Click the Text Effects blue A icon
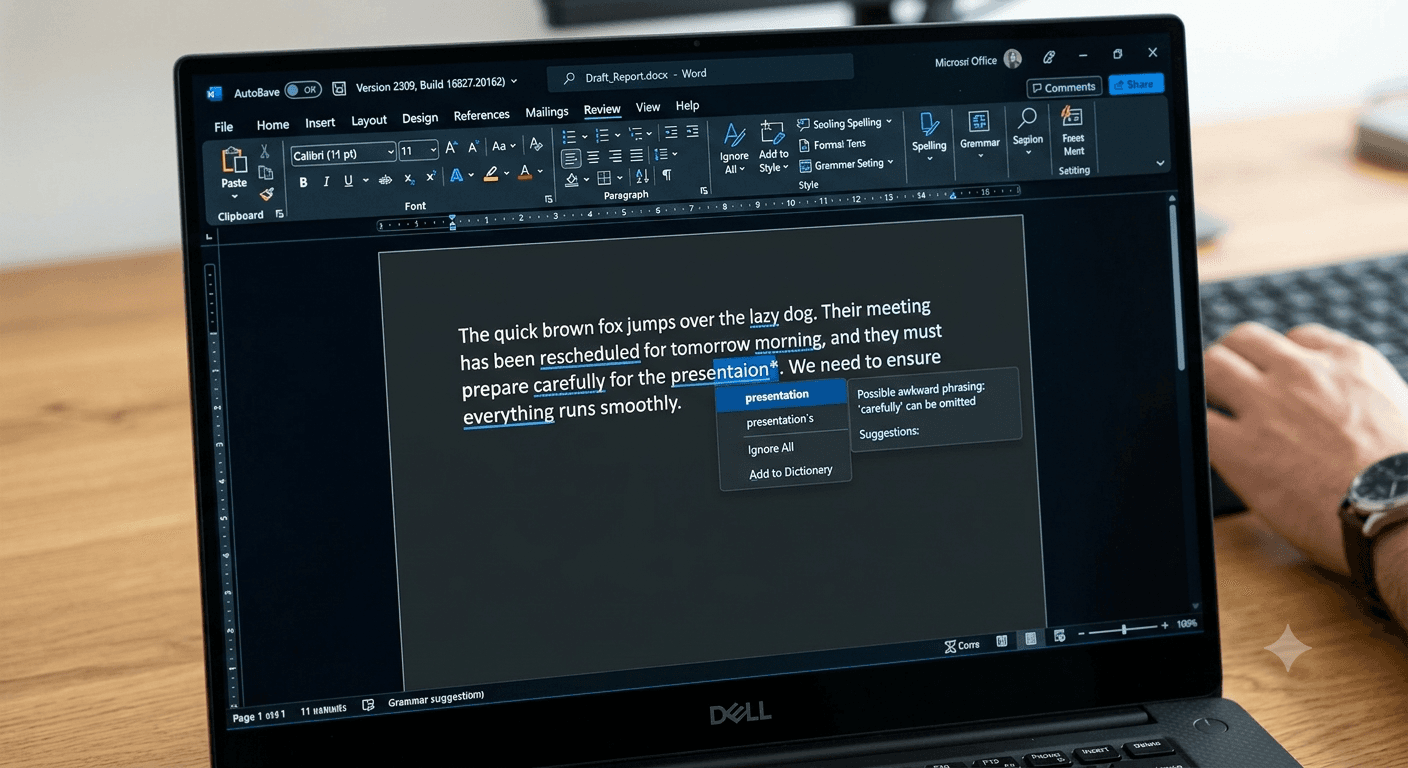Image resolution: width=1408 pixels, height=768 pixels. pos(456,175)
